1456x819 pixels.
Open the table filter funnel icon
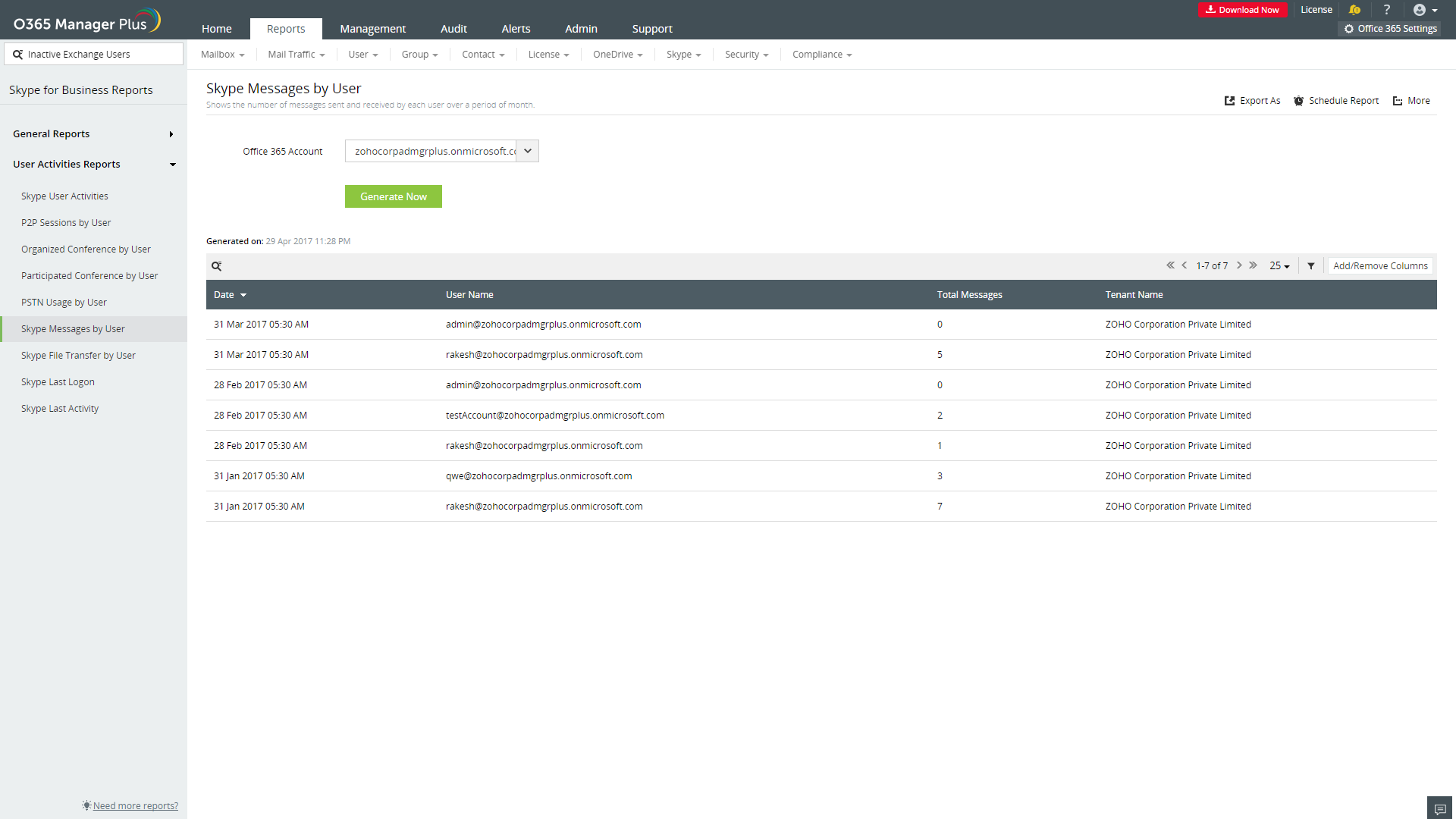point(1311,266)
